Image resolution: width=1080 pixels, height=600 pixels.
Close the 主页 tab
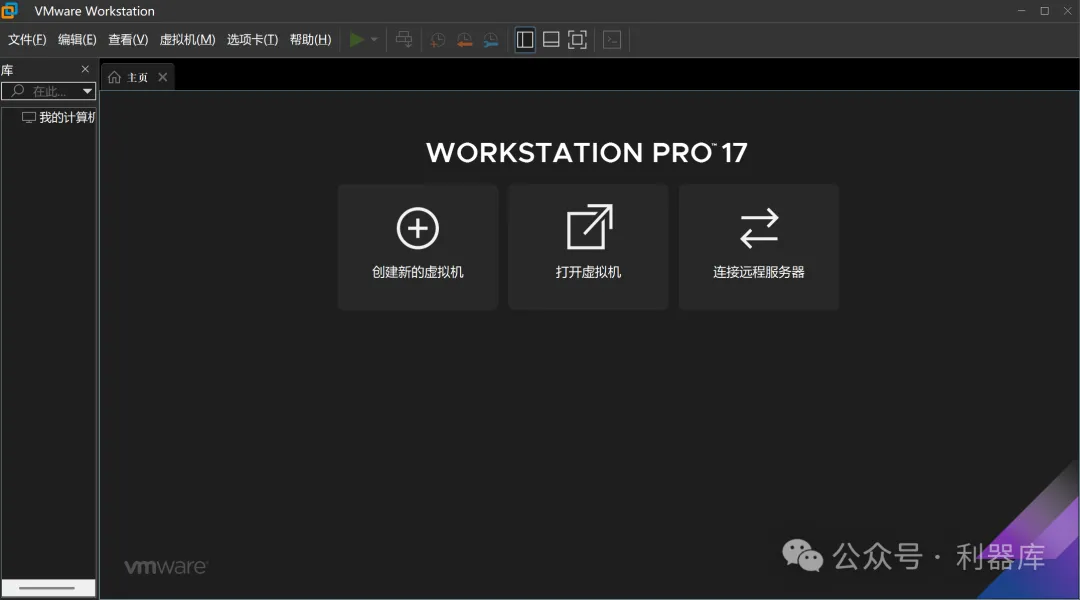pos(163,77)
